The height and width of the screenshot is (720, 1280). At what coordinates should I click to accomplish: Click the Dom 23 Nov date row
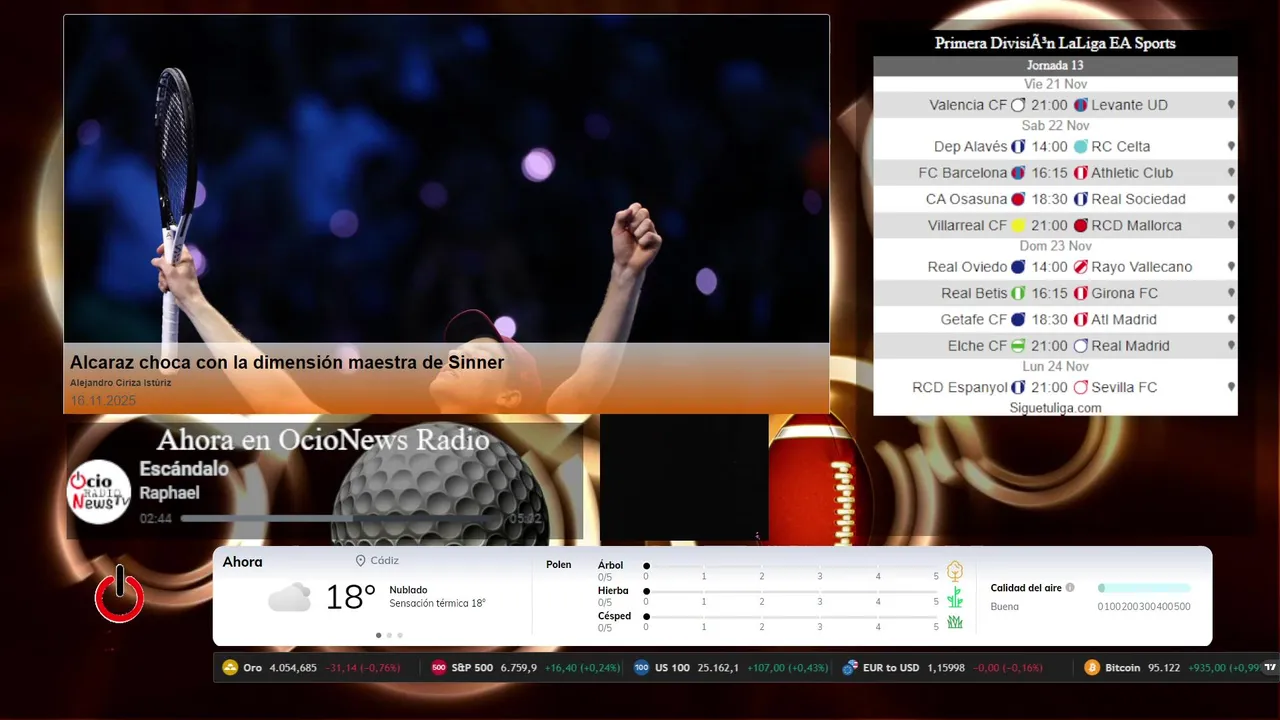[1055, 246]
